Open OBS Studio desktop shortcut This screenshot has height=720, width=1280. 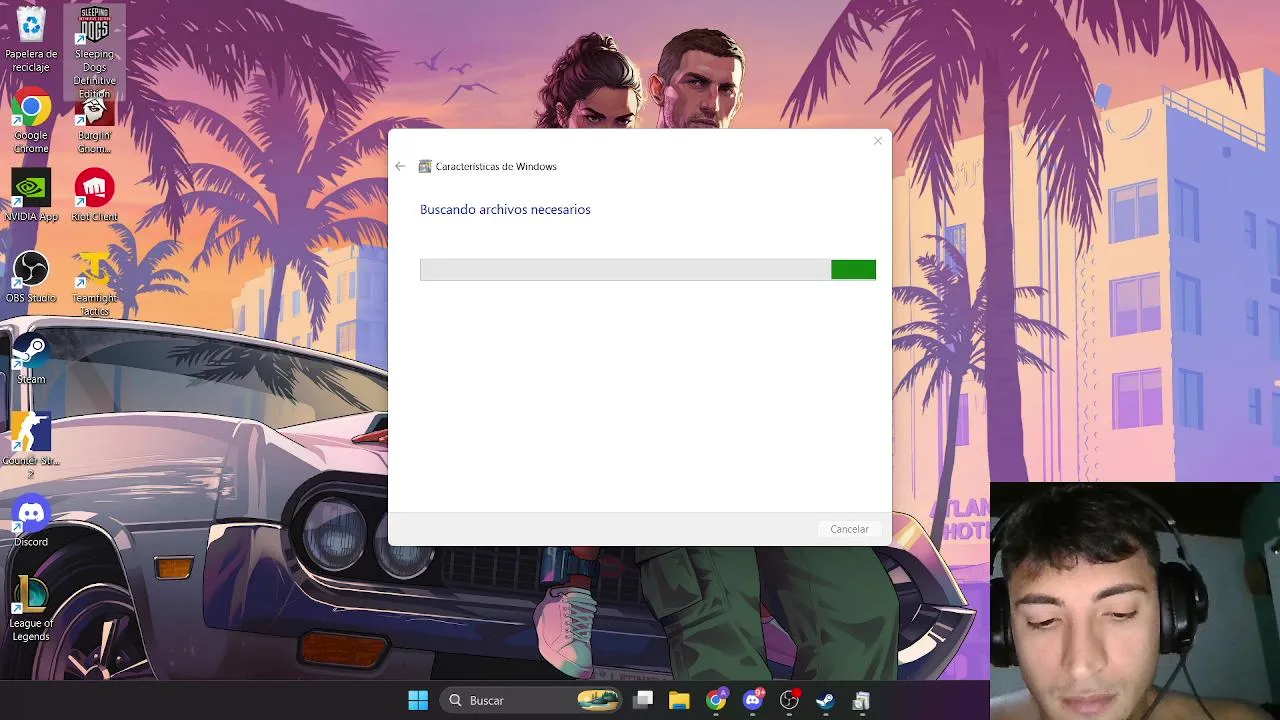[x=31, y=277]
